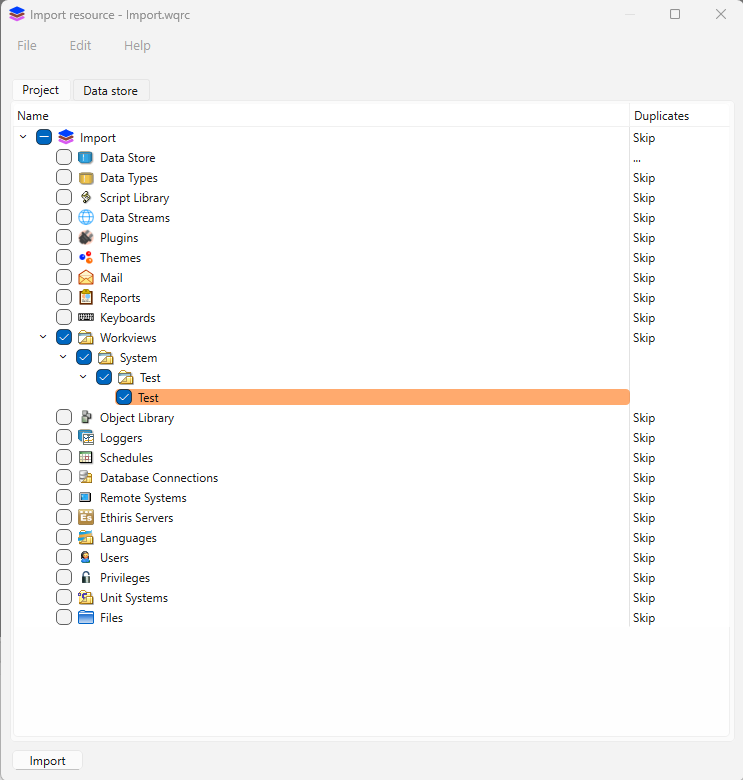Change Duplicates setting for Schedules row
Image resolution: width=743 pixels, height=780 pixels.
[644, 458]
